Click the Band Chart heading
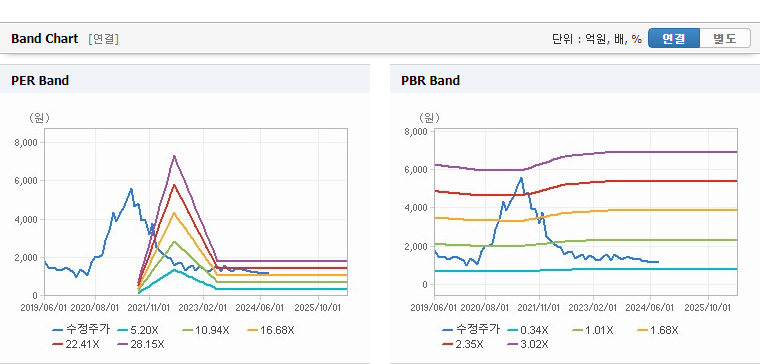The image size is (760, 364). click(x=45, y=39)
